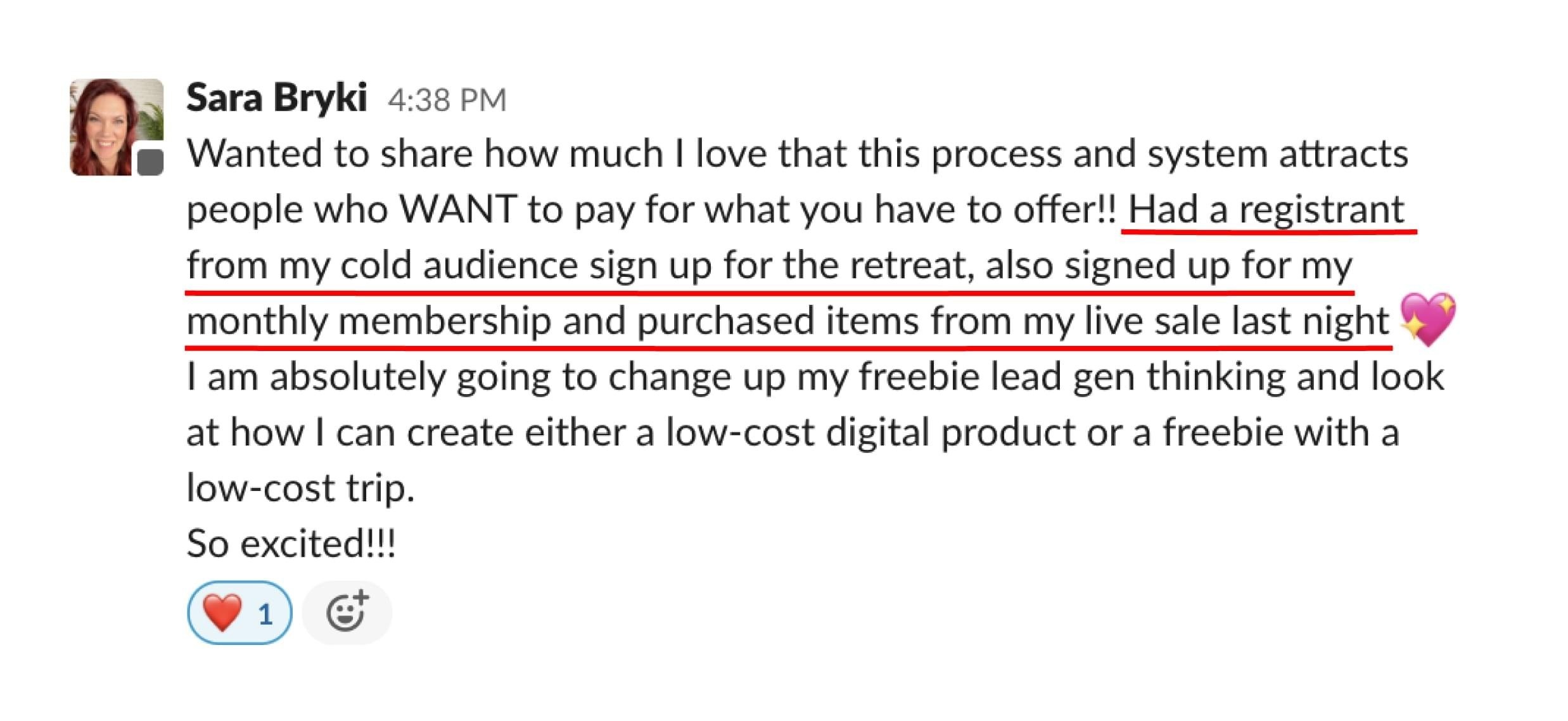Click the sparkling pink heart emoji
This screenshot has width=1568, height=721.
[x=1427, y=319]
